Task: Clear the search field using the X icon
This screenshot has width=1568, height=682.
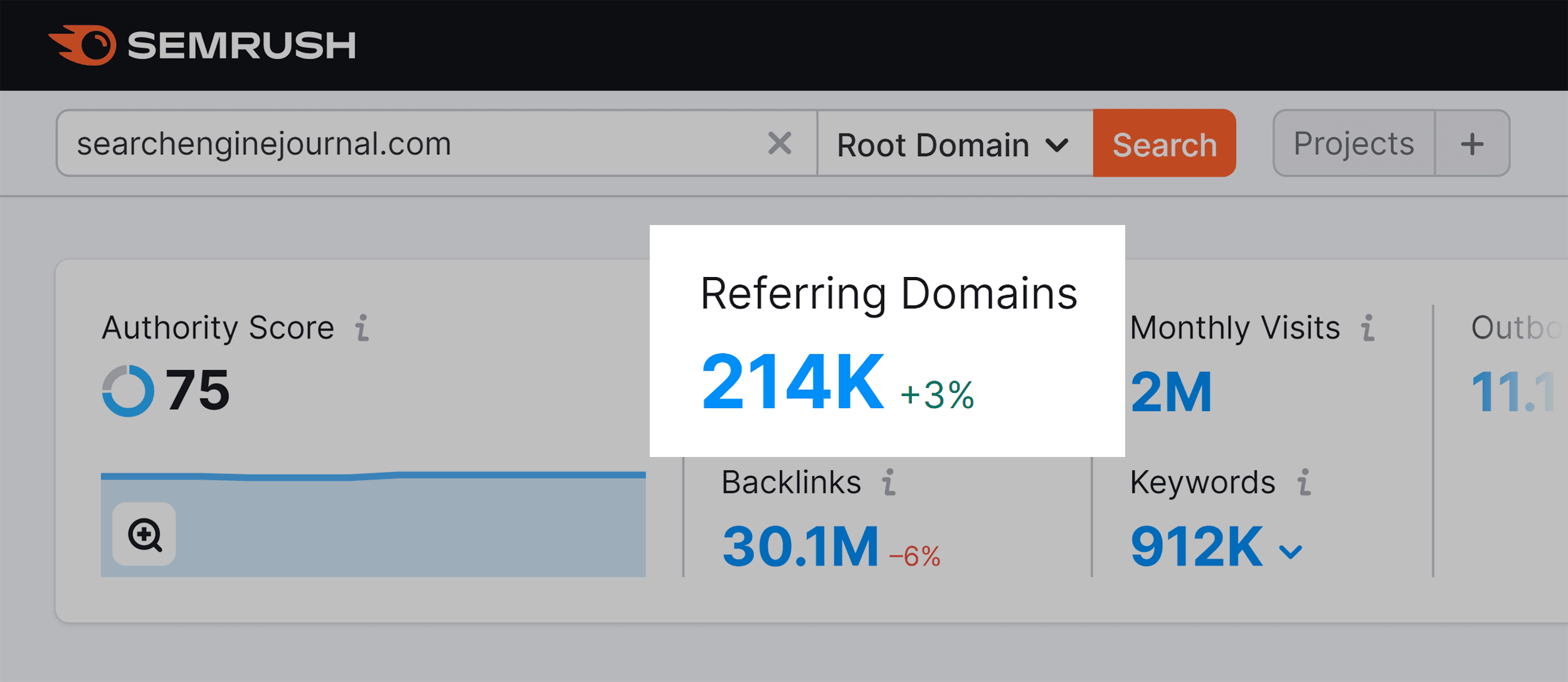Action: pyautogui.click(x=780, y=144)
